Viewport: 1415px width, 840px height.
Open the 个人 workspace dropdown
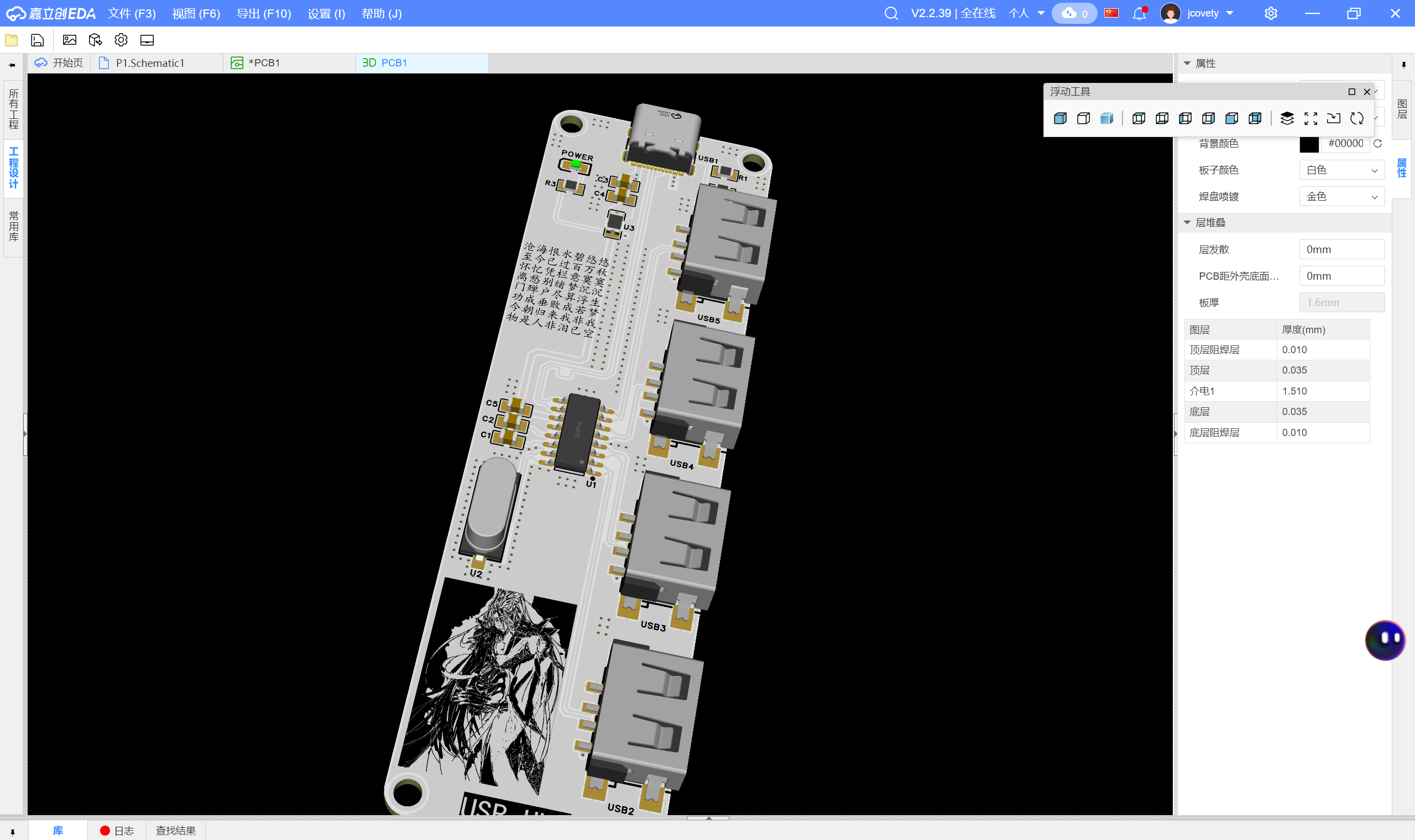(x=1027, y=13)
